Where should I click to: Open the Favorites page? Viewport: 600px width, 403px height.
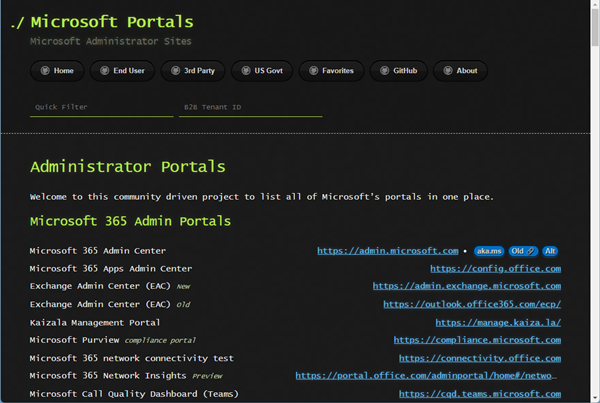(331, 71)
